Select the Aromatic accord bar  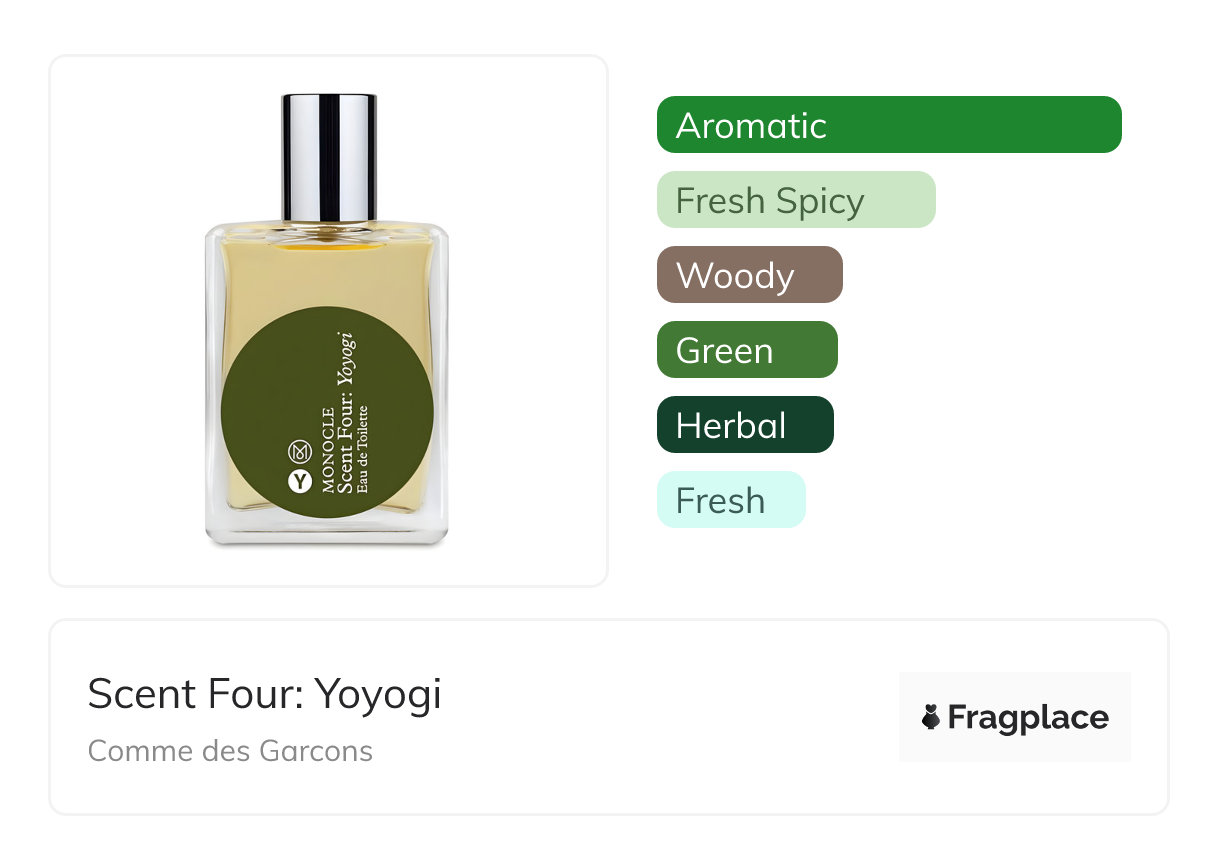[889, 125]
